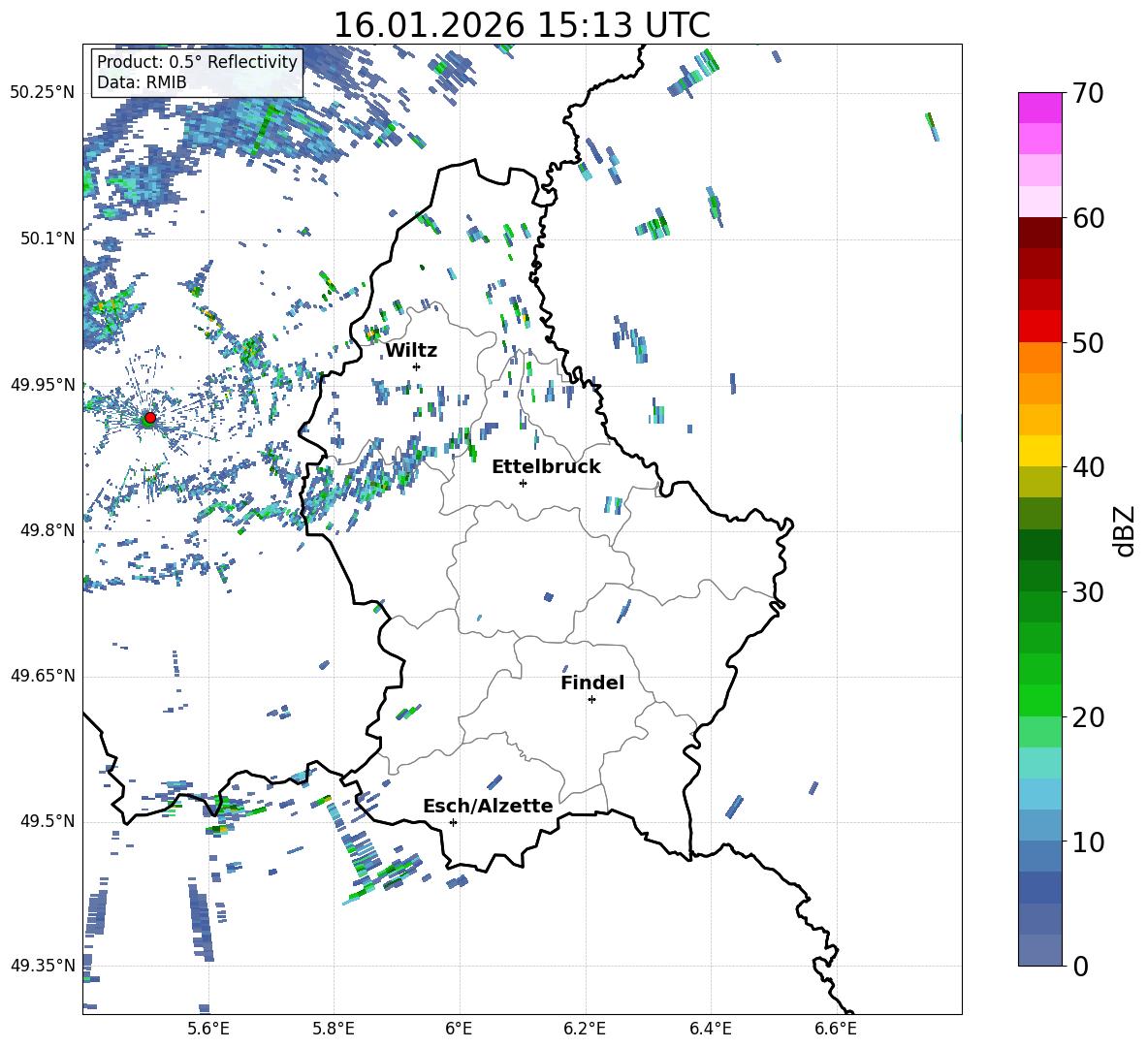Viewport: 1148px width, 1048px height.
Task: Click the red radar site marker
Action: pos(150,418)
